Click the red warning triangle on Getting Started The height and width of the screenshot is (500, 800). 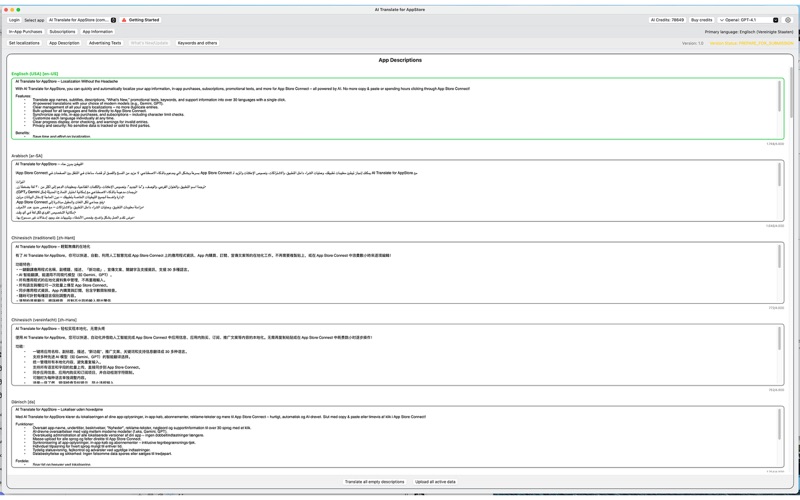coord(124,20)
